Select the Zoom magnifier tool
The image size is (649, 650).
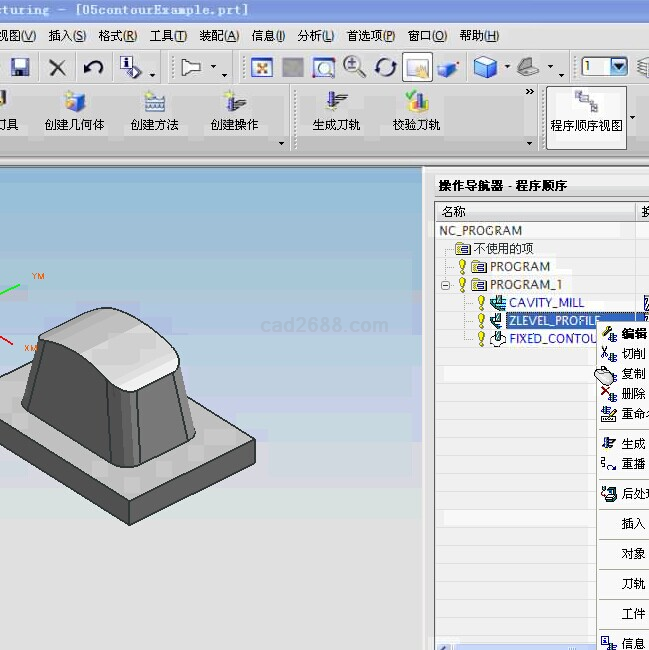[x=354, y=67]
